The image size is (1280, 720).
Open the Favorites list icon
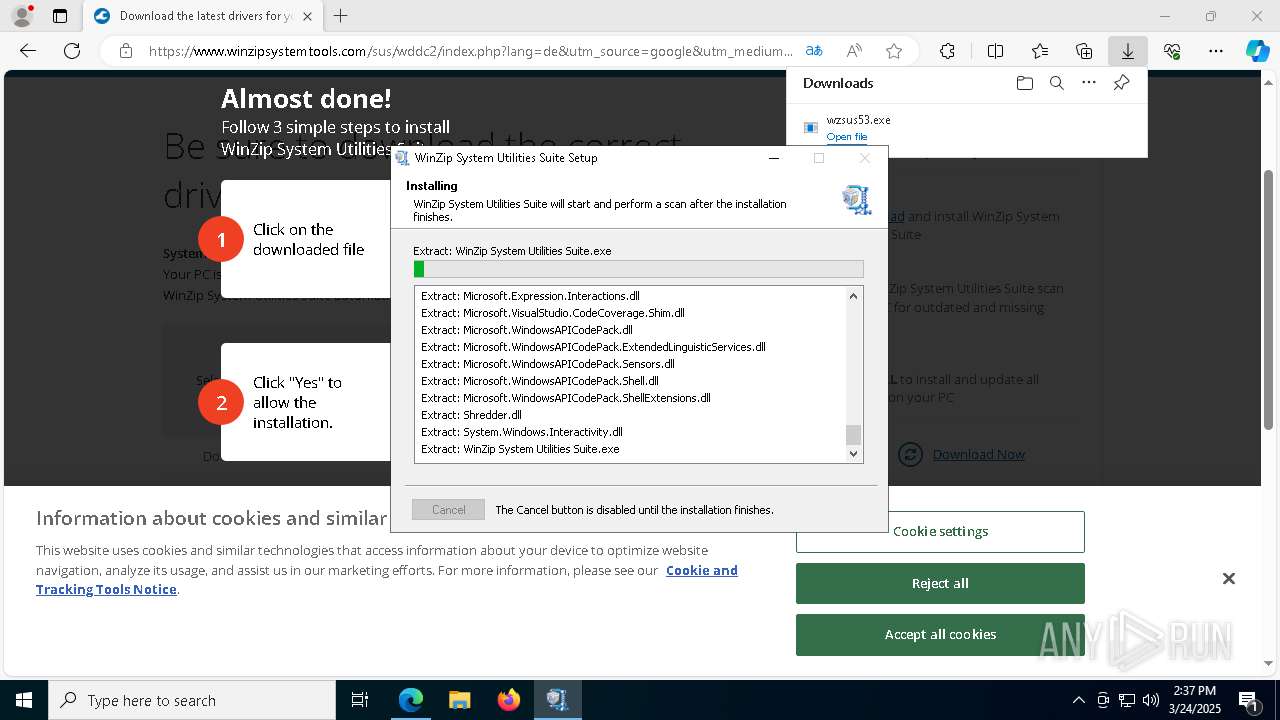pyautogui.click(x=1040, y=51)
